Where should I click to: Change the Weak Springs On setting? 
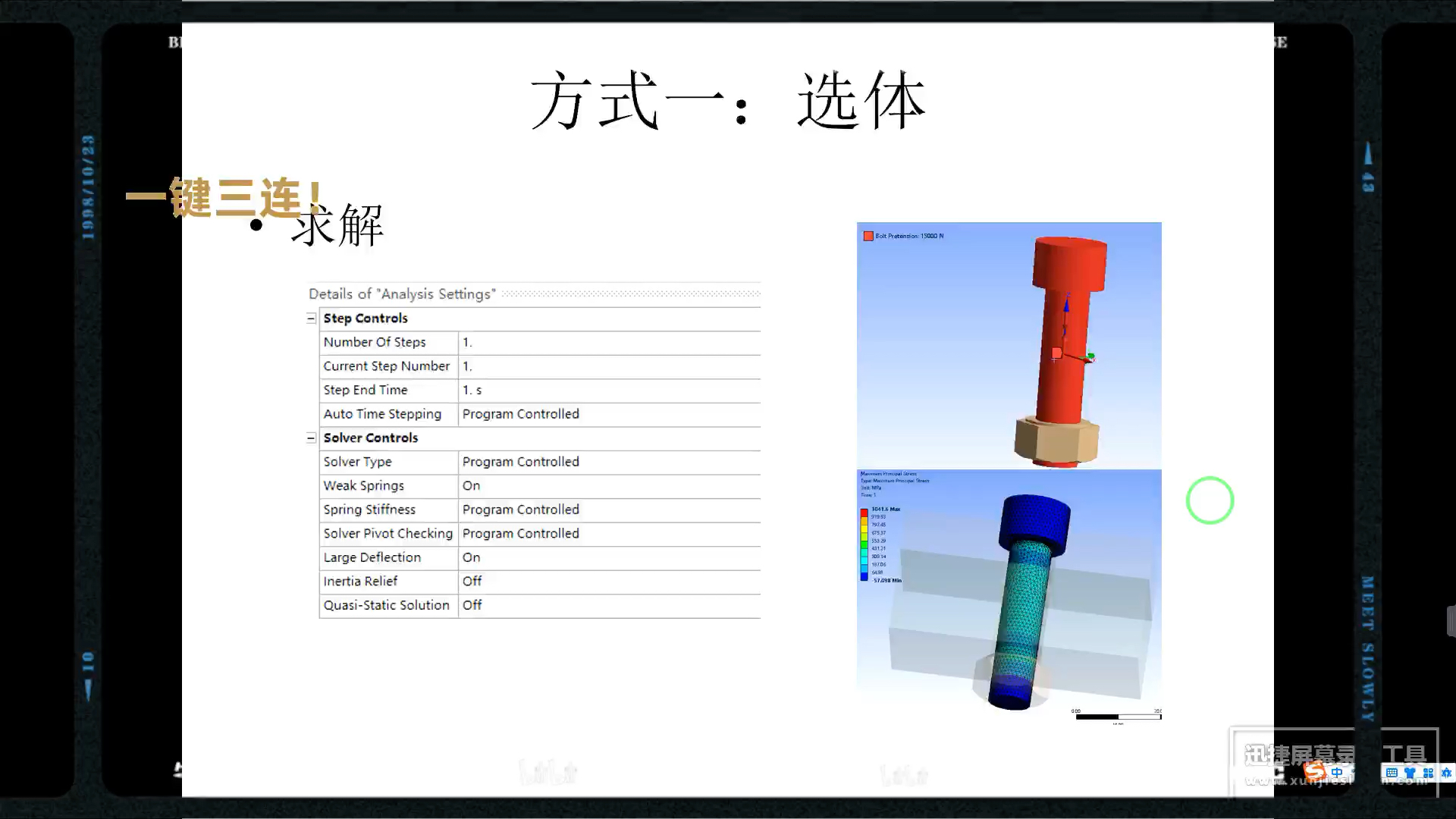coord(610,486)
